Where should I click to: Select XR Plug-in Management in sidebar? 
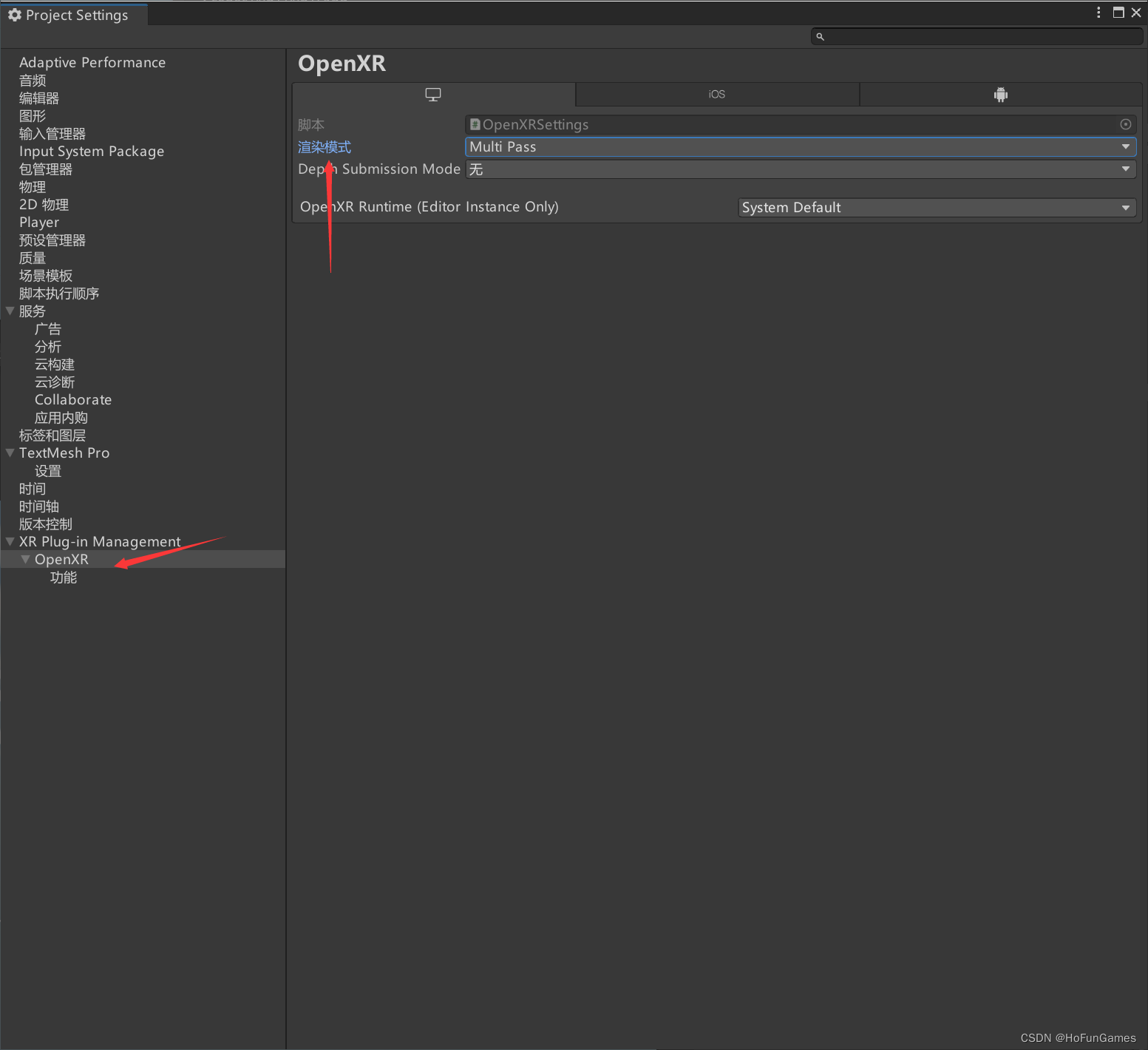[x=100, y=542]
